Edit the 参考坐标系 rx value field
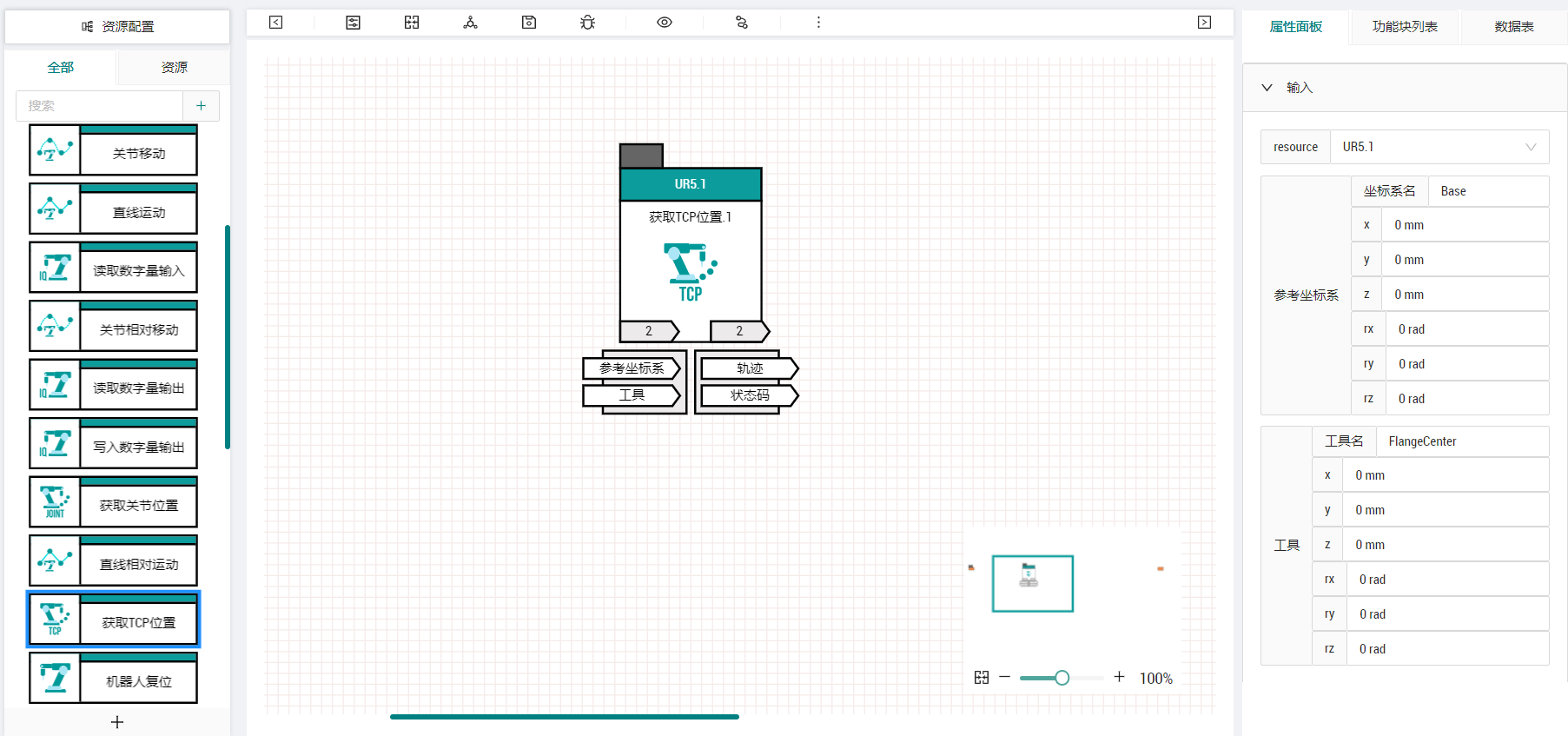 coord(1467,329)
